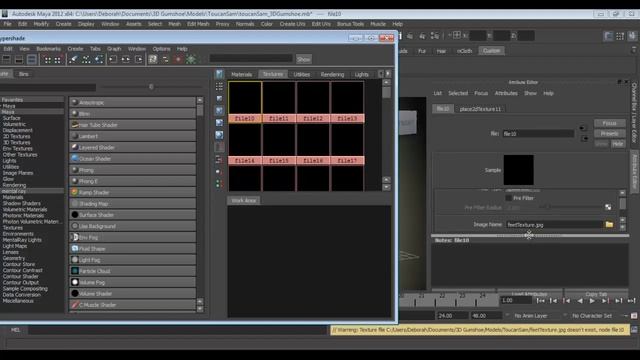Viewport: 640px width, 360px height.
Task: Switch to the Rendering tab in Hypershade
Action: (332, 74)
